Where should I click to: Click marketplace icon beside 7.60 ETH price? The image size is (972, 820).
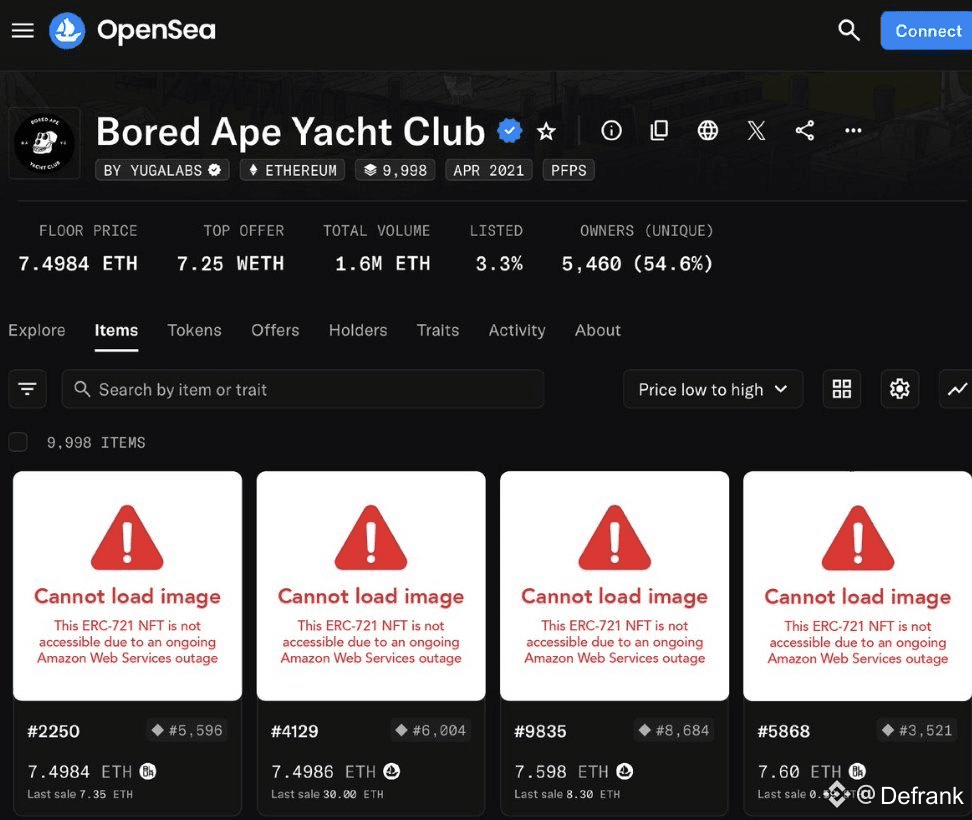click(x=857, y=771)
